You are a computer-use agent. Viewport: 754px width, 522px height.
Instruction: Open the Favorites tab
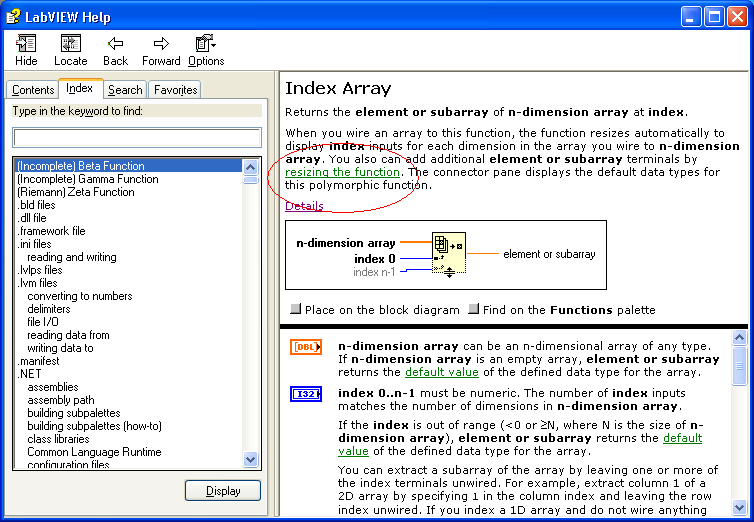tap(176, 90)
